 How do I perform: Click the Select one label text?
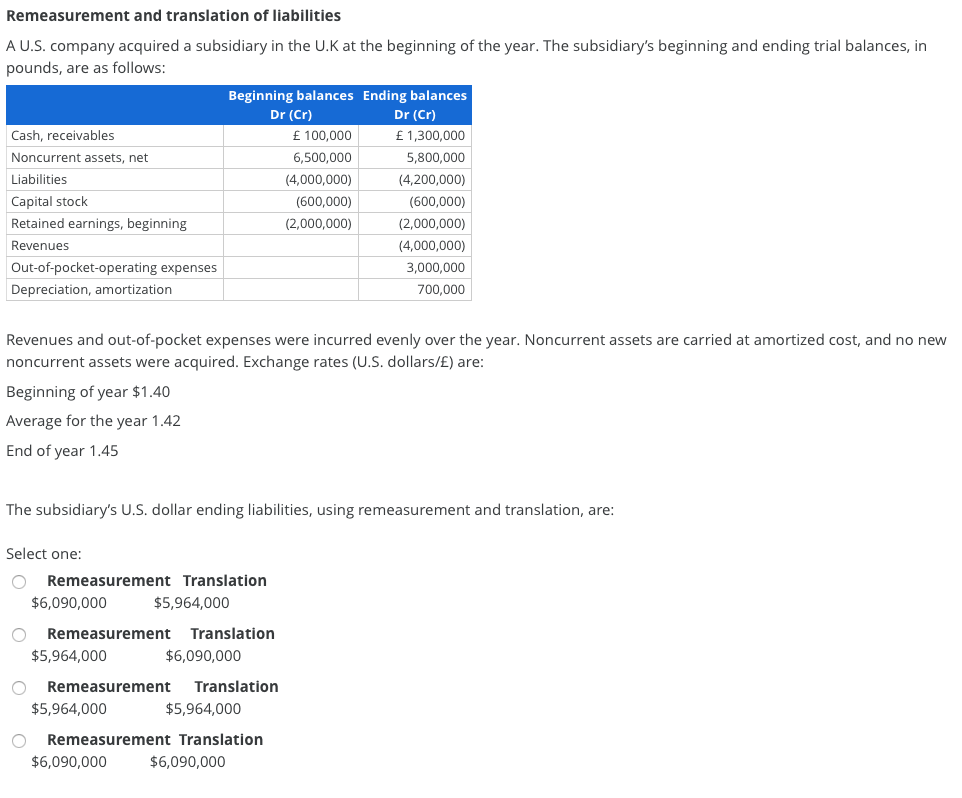pos(42,553)
